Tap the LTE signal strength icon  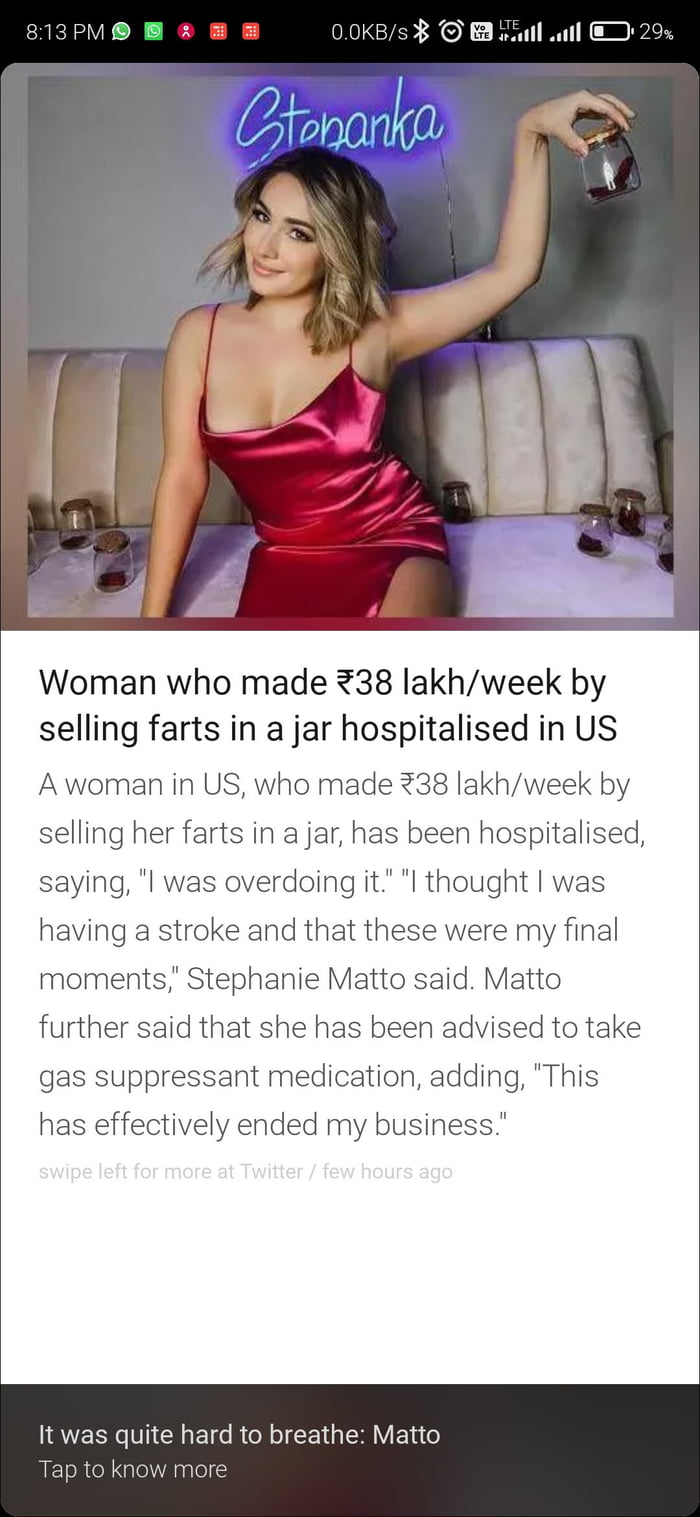pyautogui.click(x=519, y=31)
